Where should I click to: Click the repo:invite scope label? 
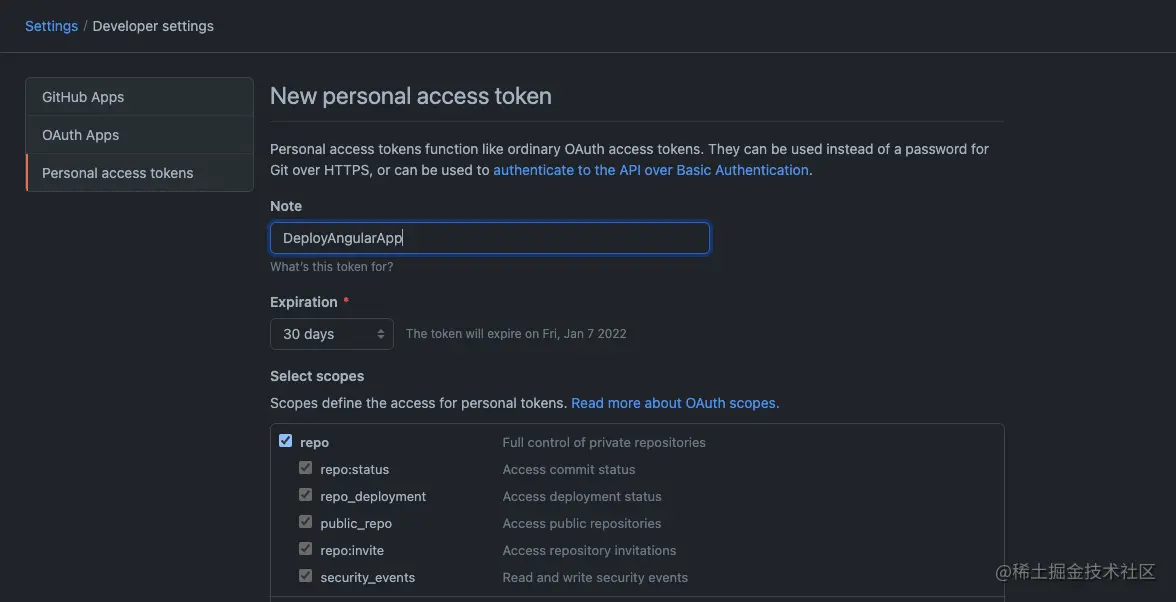352,550
